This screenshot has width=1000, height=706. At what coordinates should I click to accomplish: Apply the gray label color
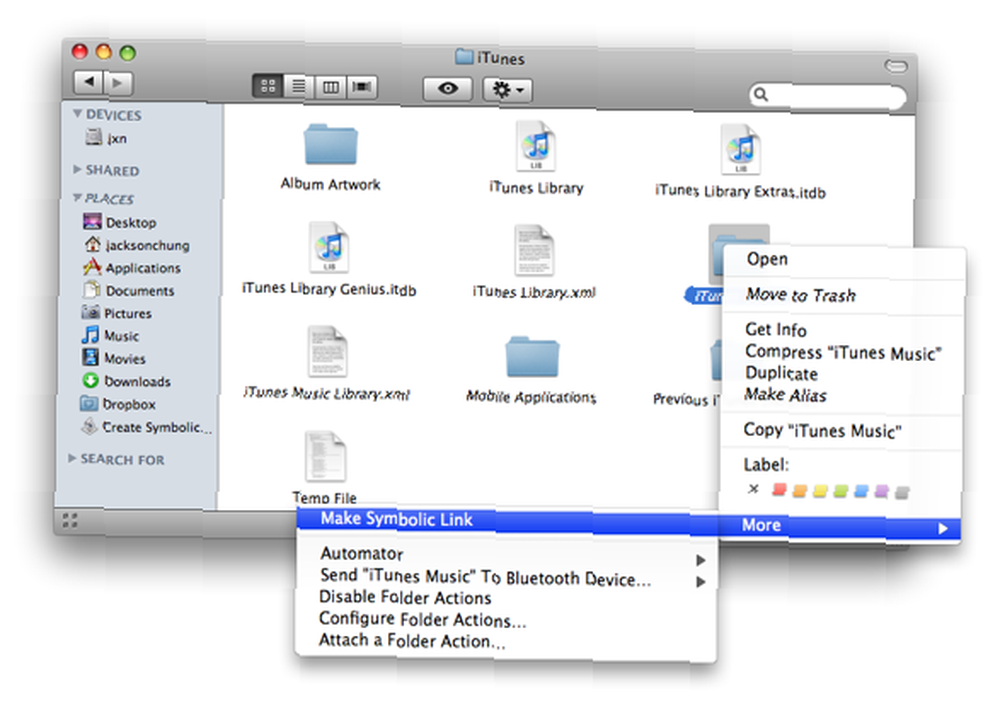pyautogui.click(x=902, y=493)
